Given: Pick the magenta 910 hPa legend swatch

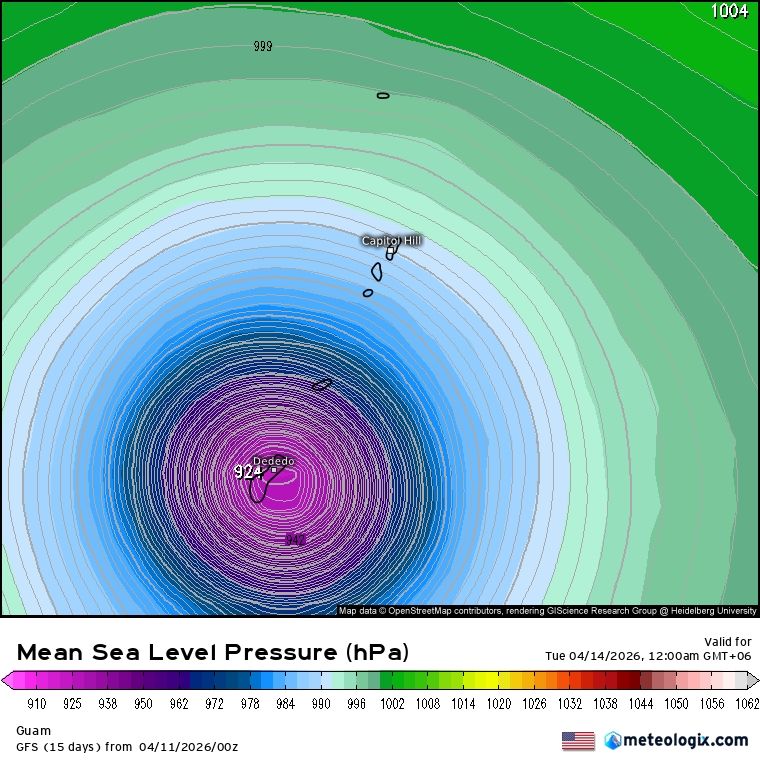Looking at the screenshot, I should point(37,680).
